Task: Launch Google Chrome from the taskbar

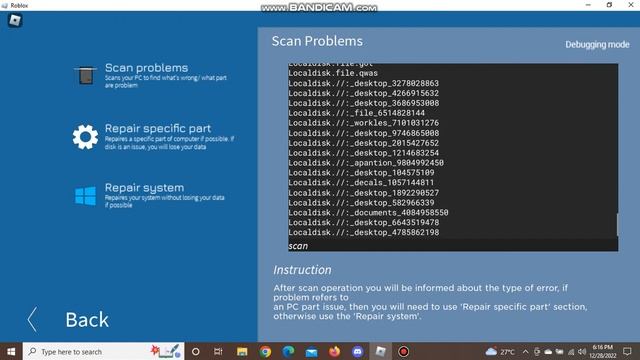Action: pos(265,351)
